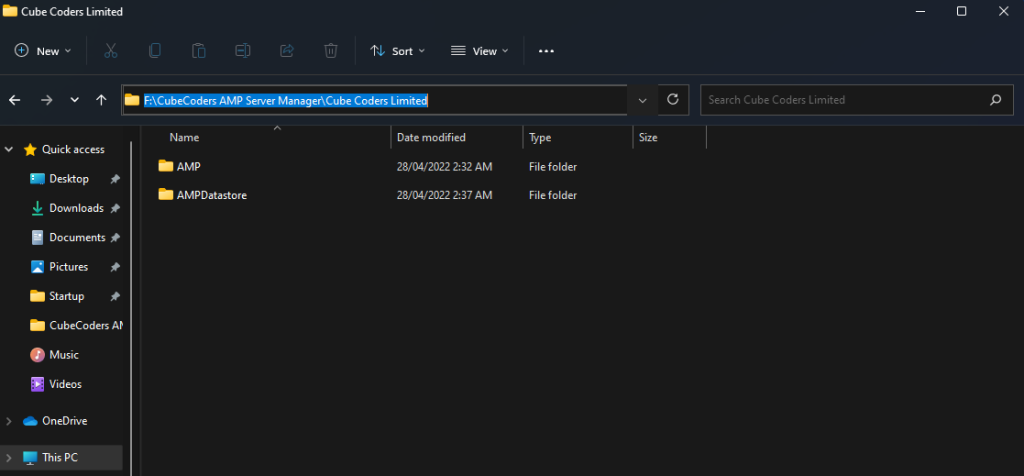Click the This PC monitor icon
The height and width of the screenshot is (476, 1024).
pos(30,458)
